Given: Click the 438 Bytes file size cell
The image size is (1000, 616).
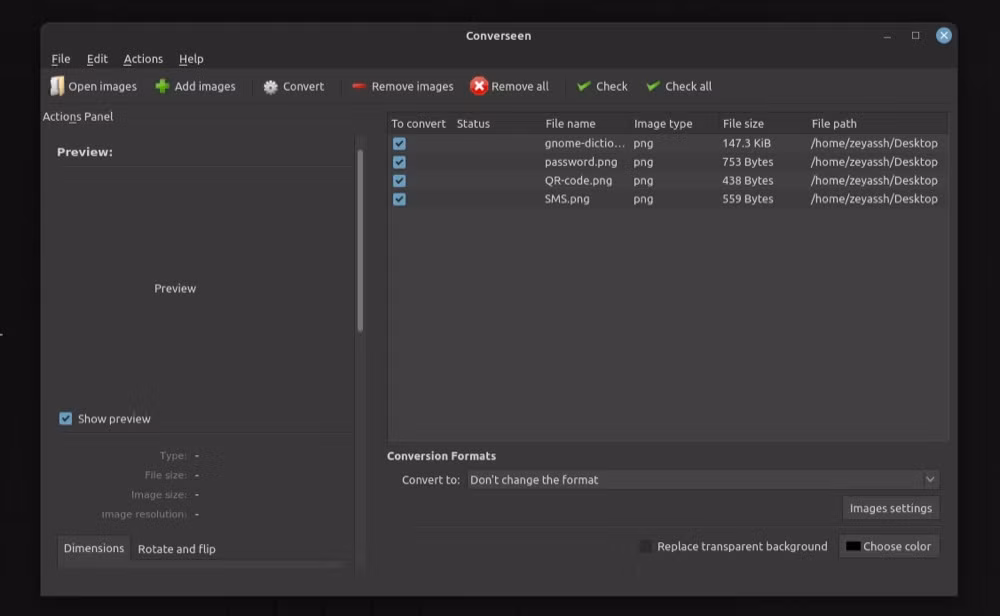Looking at the screenshot, I should tap(747, 180).
